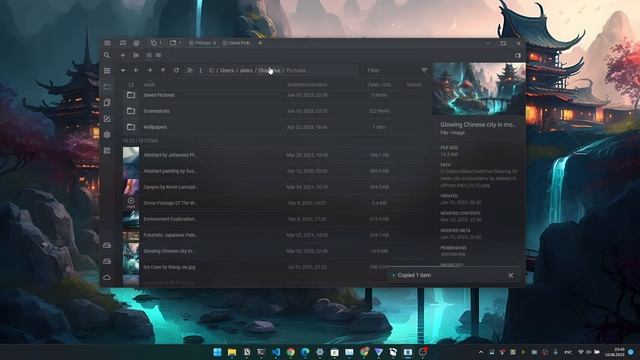Image resolution: width=640 pixels, height=360 pixels.
Task: Select Drone Footage video file
Action: (274, 203)
